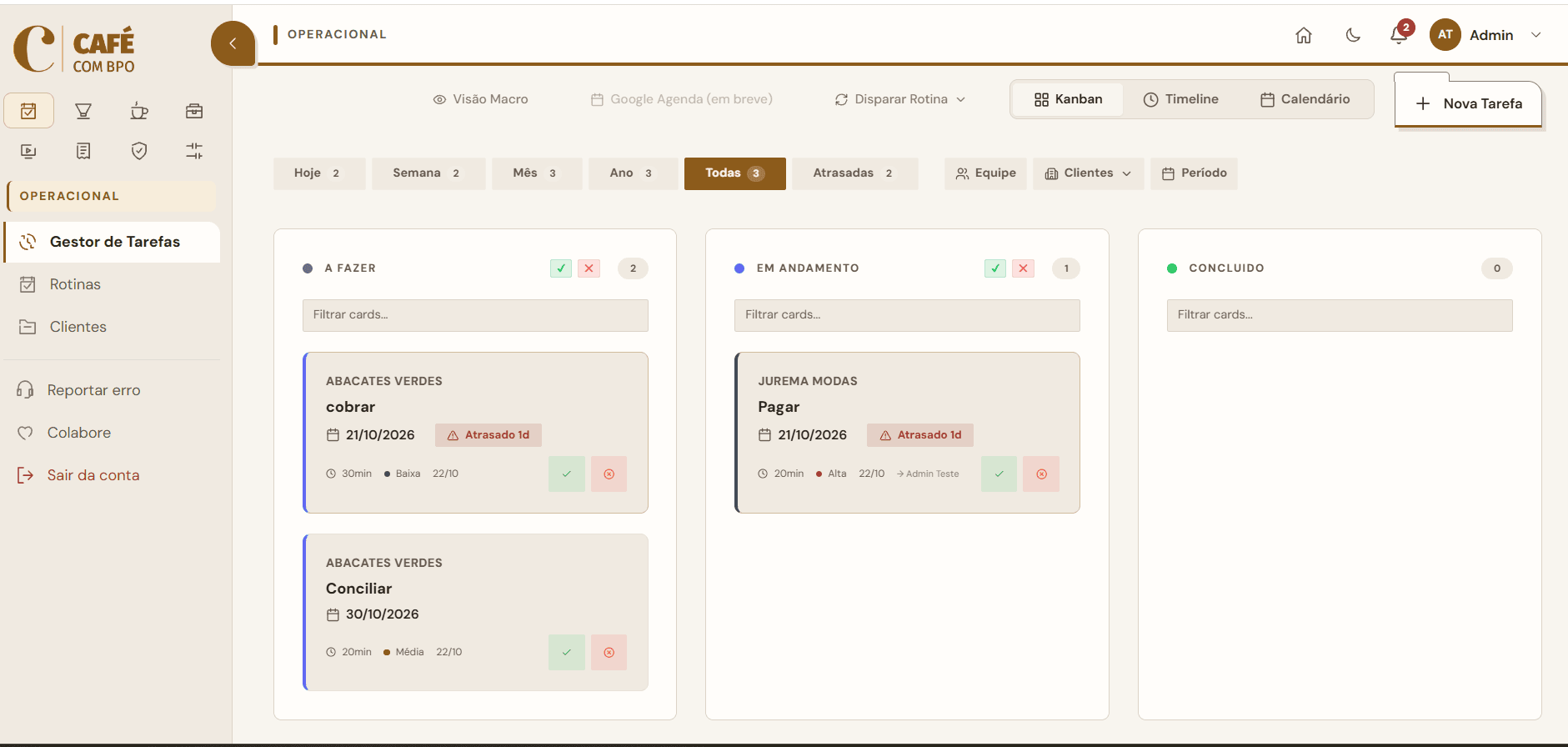Switch to Kanban view
The height and width of the screenshot is (747, 1568).
[x=1068, y=99]
